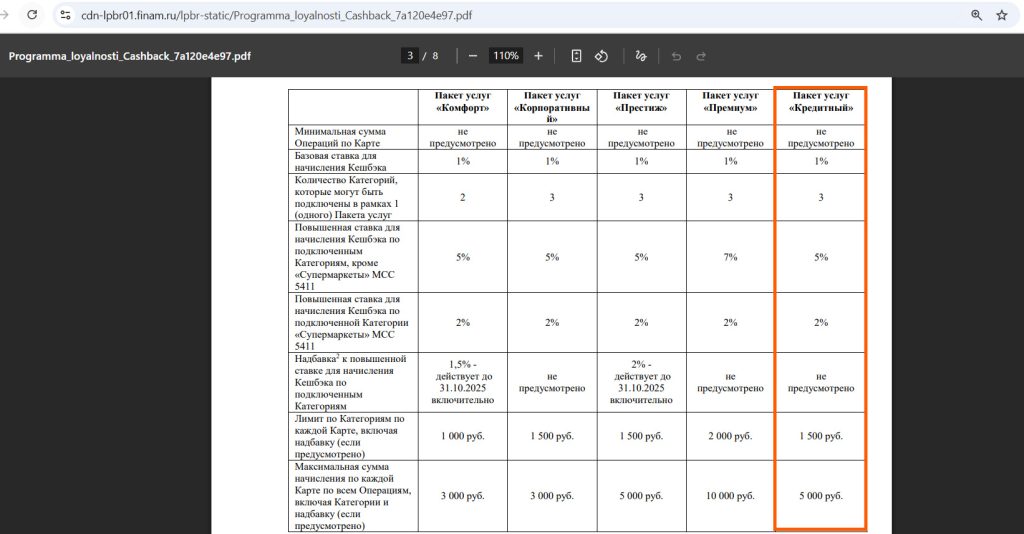Click 1 500 руб. in the Кредитный column
Viewport: 1024px width, 534px height.
tap(821, 436)
